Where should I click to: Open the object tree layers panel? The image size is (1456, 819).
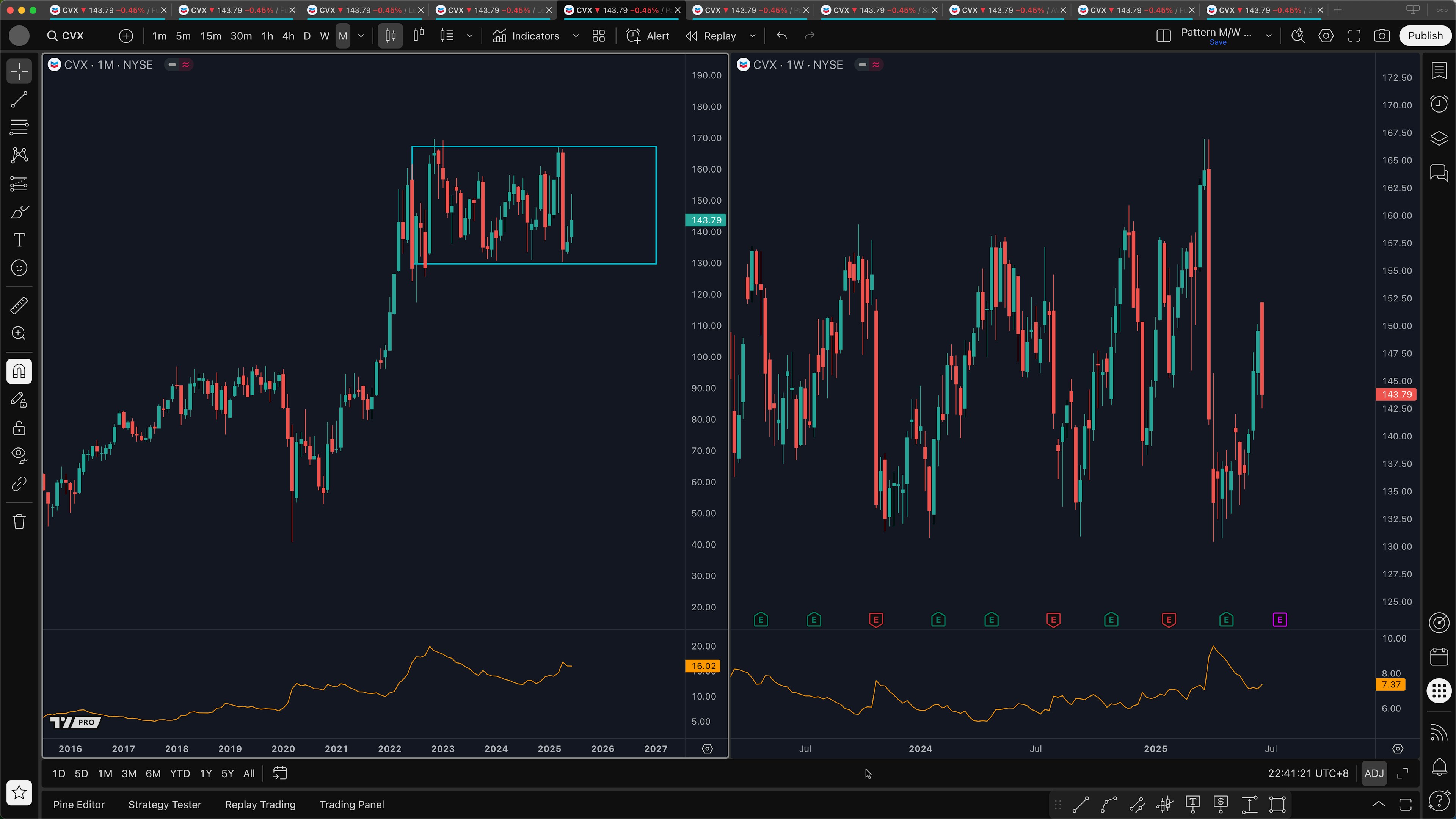(x=1439, y=138)
